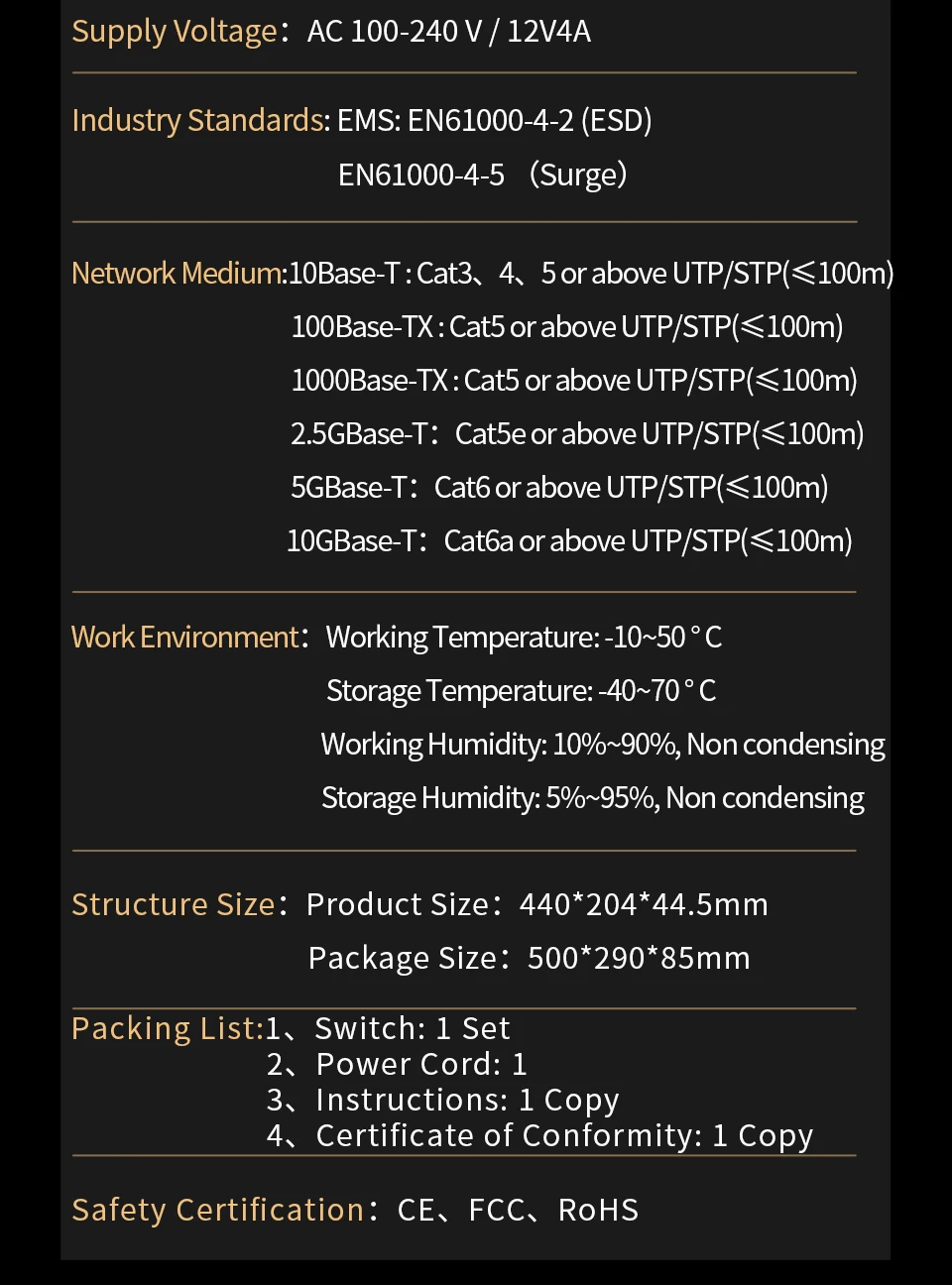Select EMS: EN61000-4-2 (ESD) line
The width and height of the screenshot is (952, 1285).
[x=495, y=121]
